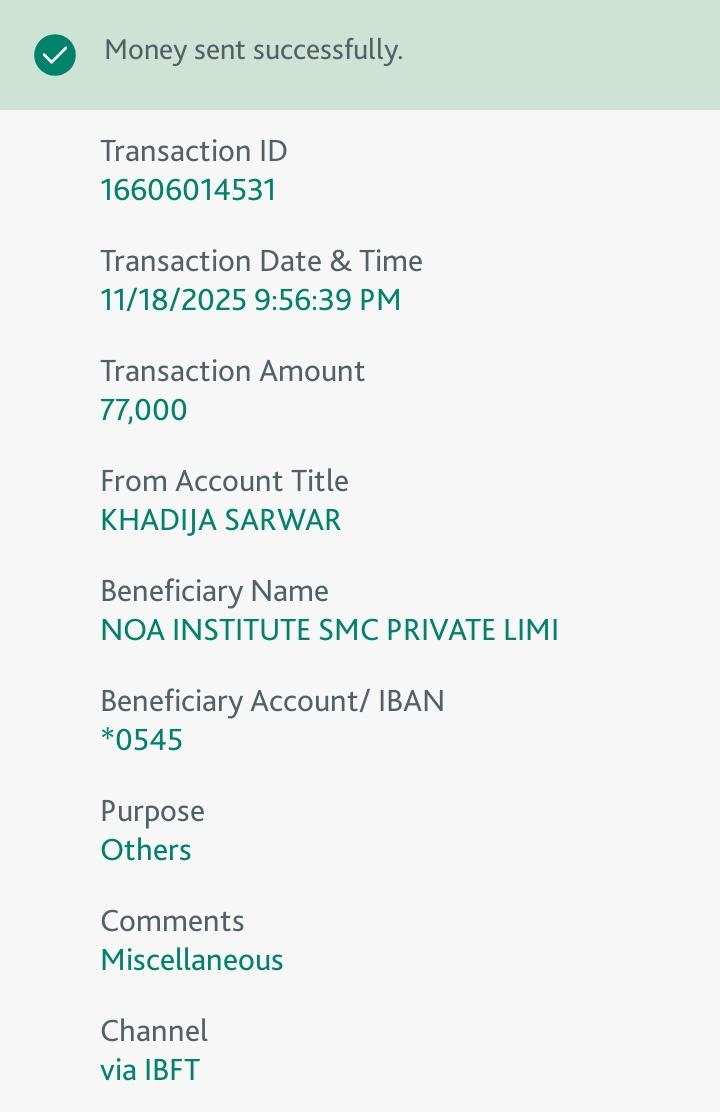Image resolution: width=720 pixels, height=1112 pixels.
Task: Select the timestamp 11/18/2025 9:56:39 PM
Action: (250, 300)
